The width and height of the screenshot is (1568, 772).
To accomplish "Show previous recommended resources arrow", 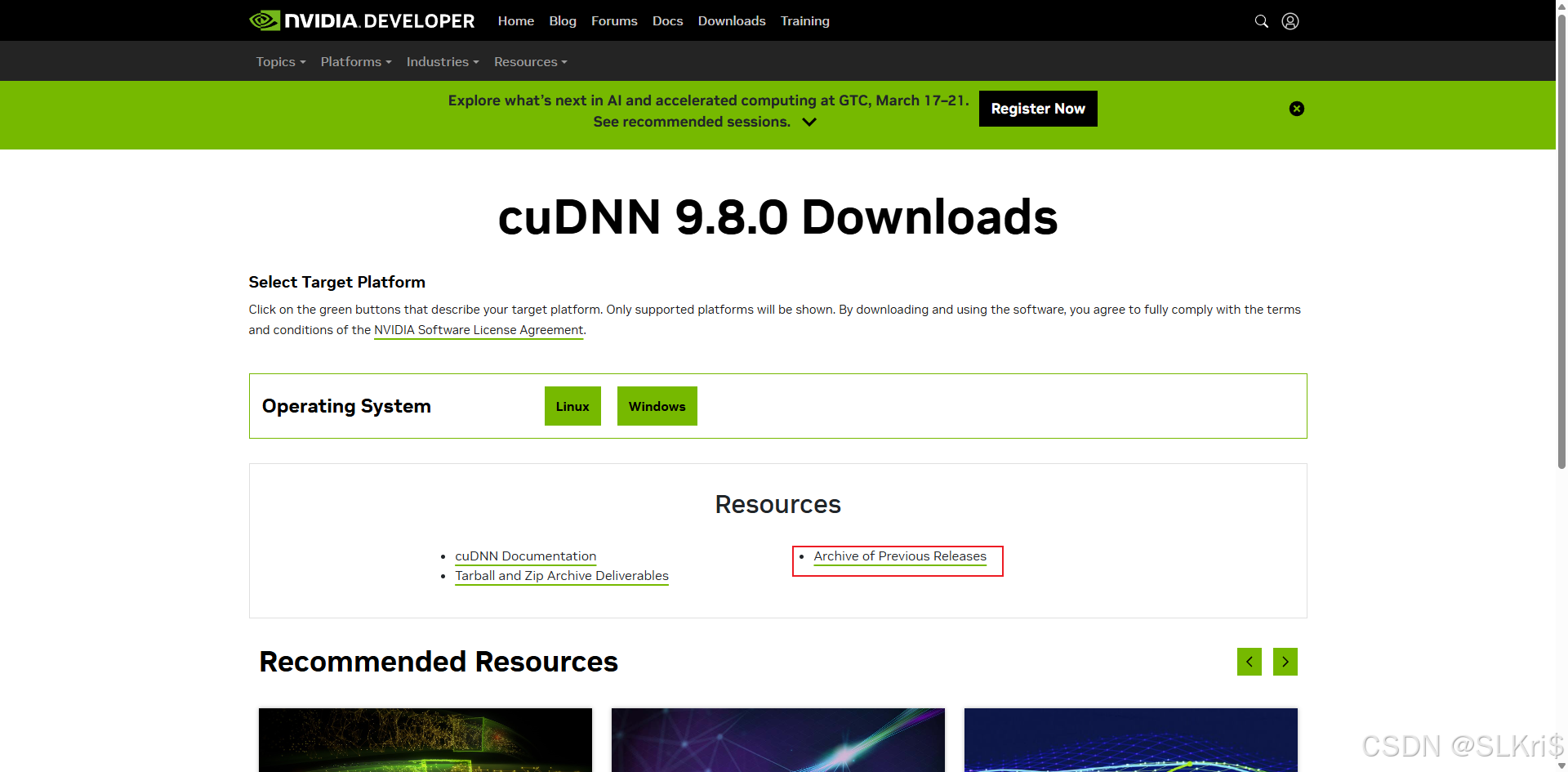I will [1249, 662].
